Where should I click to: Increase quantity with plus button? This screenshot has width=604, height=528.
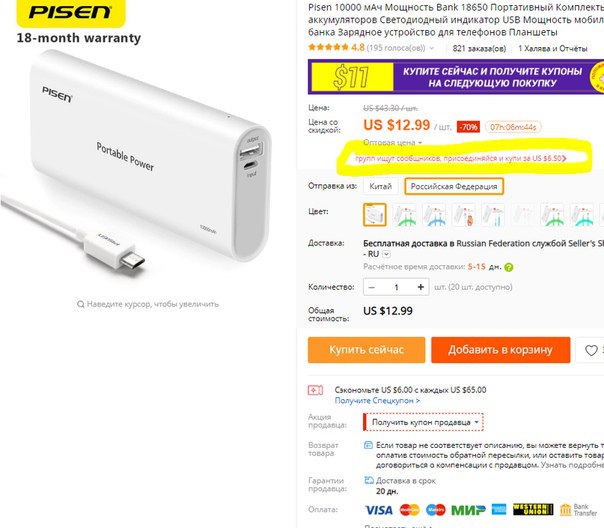421,287
